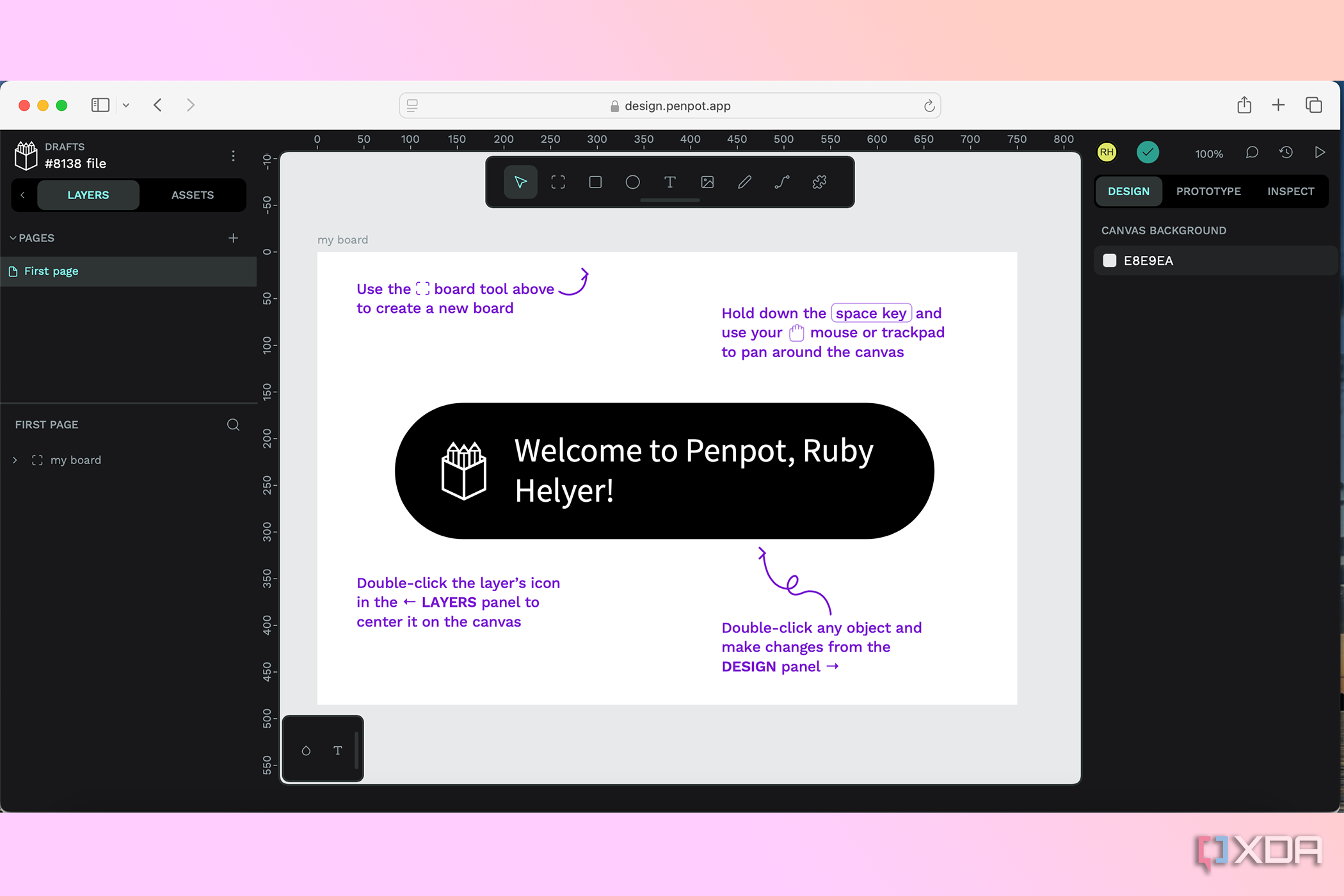Add a new page with plus icon
The height and width of the screenshot is (896, 1344).
pos(234,238)
